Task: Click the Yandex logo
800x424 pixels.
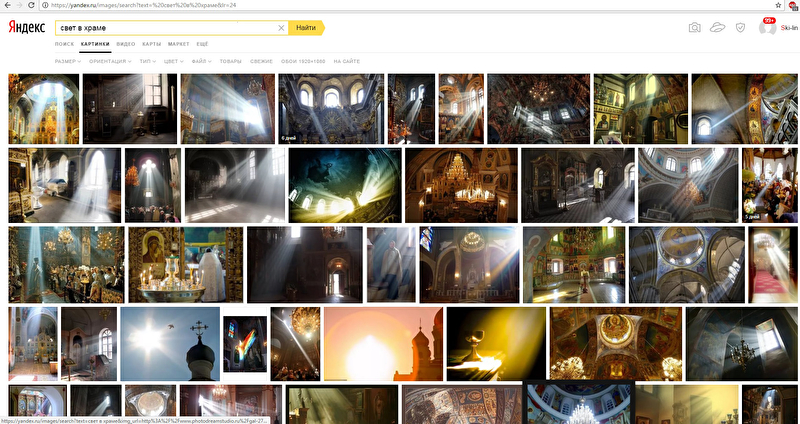Action: 29,28
